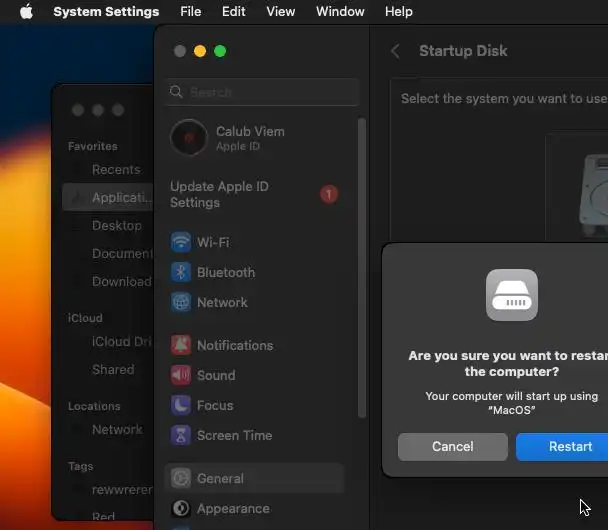The image size is (608, 530).
Task: Select Notifications label in sidebar
Action: (x=235, y=345)
